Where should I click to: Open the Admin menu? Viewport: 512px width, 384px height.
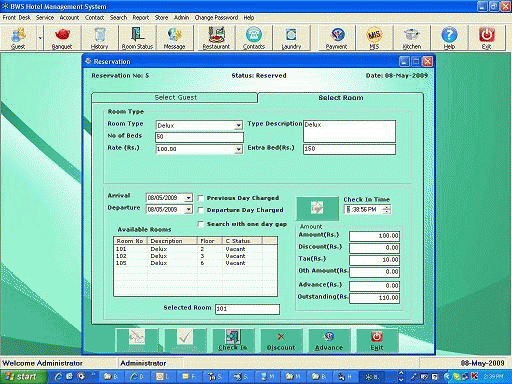181,17
